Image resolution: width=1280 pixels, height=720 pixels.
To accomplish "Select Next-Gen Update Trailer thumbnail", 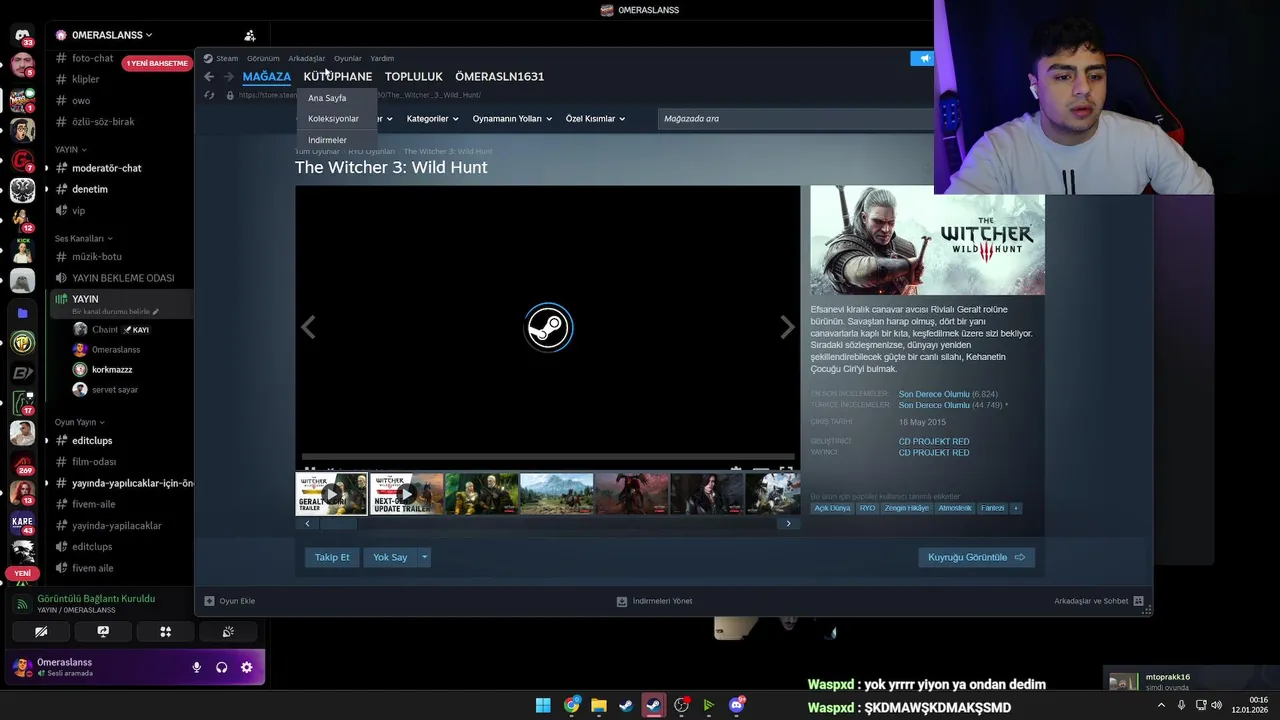I will point(407,494).
